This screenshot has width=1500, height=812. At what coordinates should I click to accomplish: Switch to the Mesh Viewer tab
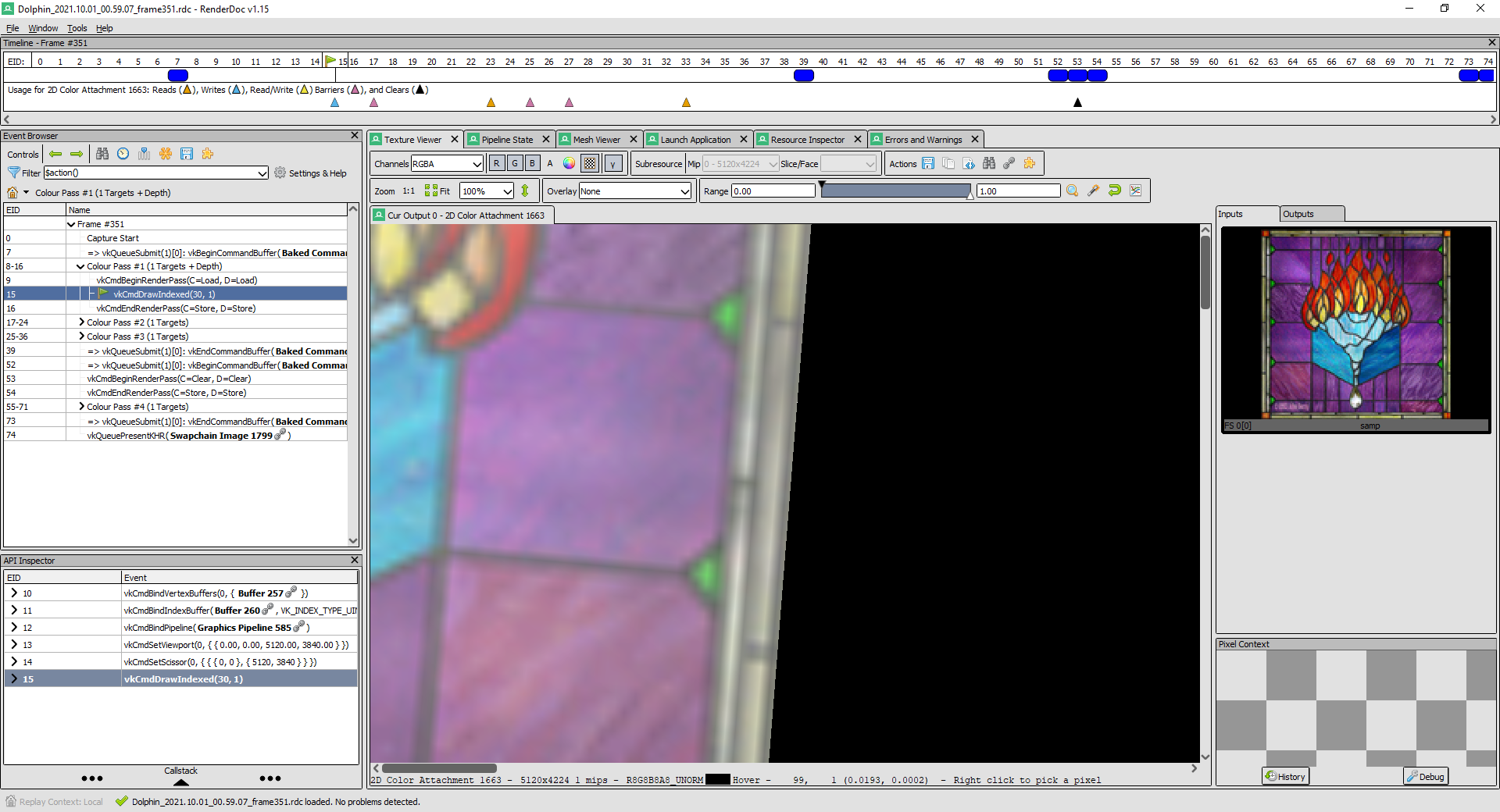pos(596,140)
